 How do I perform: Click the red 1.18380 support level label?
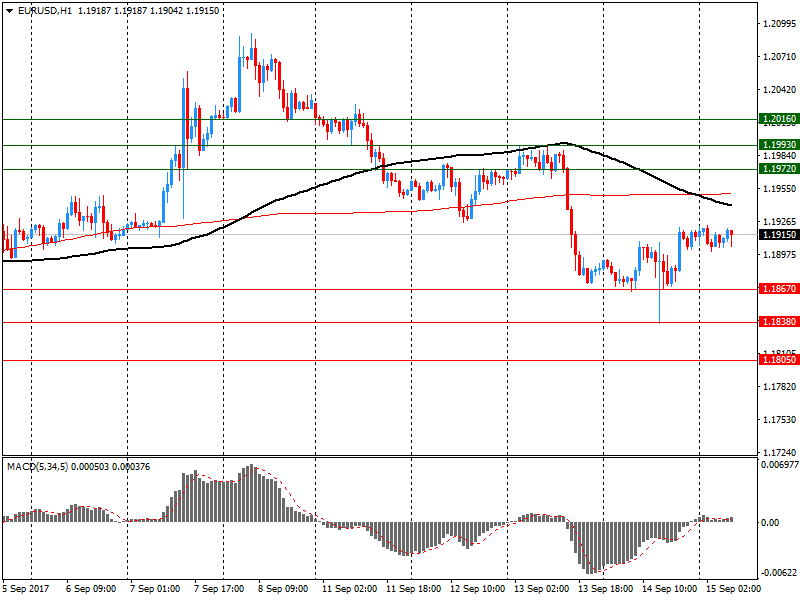779,322
